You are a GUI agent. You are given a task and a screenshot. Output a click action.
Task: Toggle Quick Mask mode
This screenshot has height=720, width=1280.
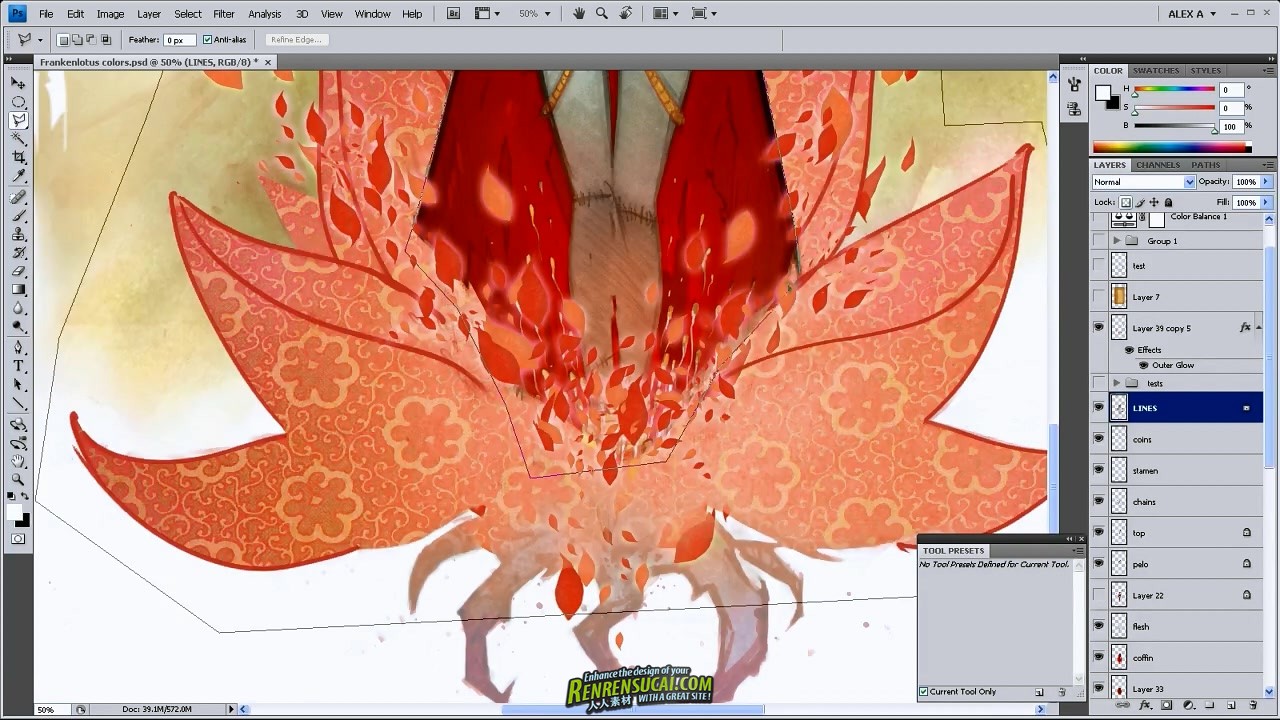[x=18, y=539]
